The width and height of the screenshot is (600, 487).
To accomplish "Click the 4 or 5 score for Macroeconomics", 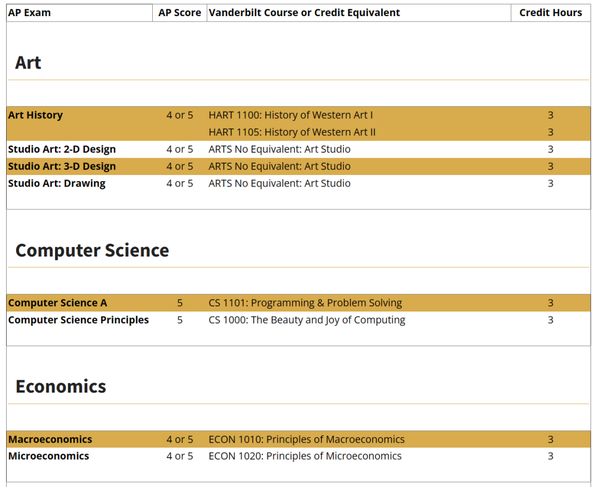I will [x=179, y=439].
